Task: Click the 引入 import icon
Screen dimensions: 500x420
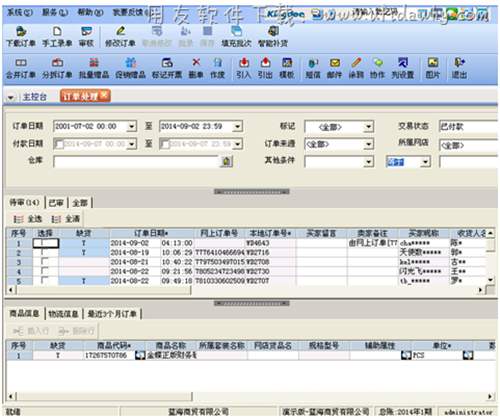Action: (244, 62)
